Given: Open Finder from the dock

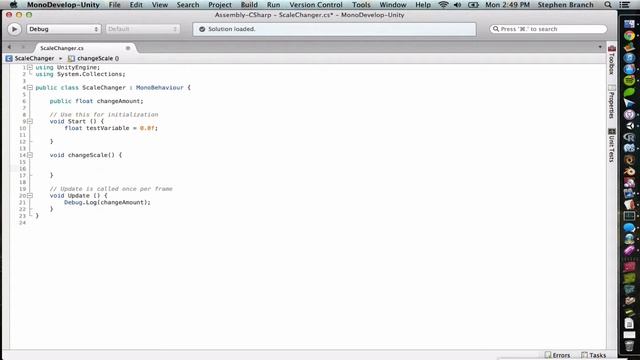Looking at the screenshot, I should 629,24.
